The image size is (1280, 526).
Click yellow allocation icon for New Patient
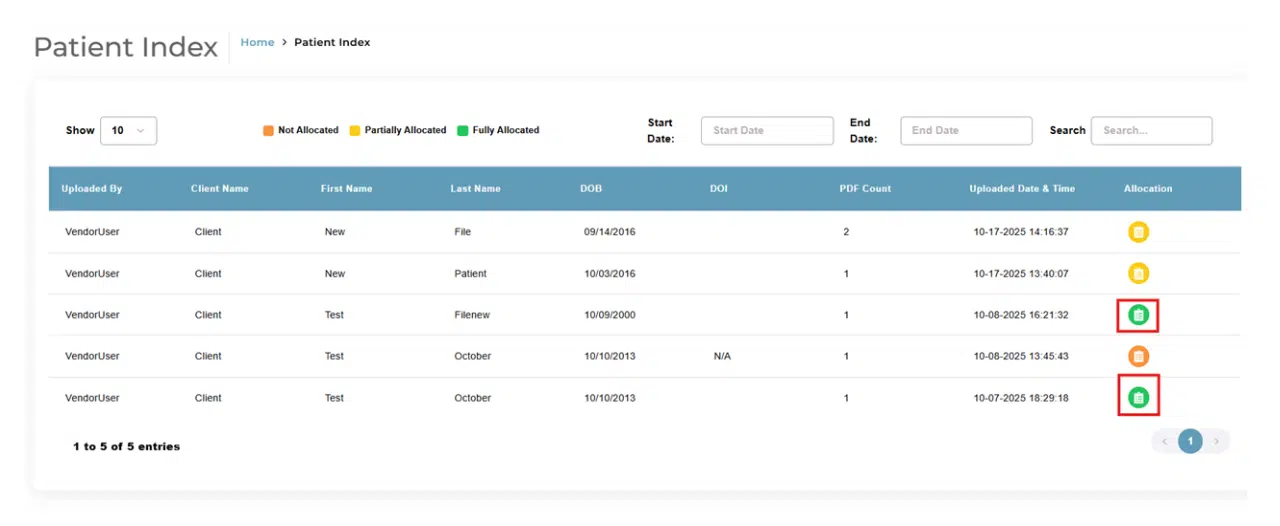tap(1138, 273)
